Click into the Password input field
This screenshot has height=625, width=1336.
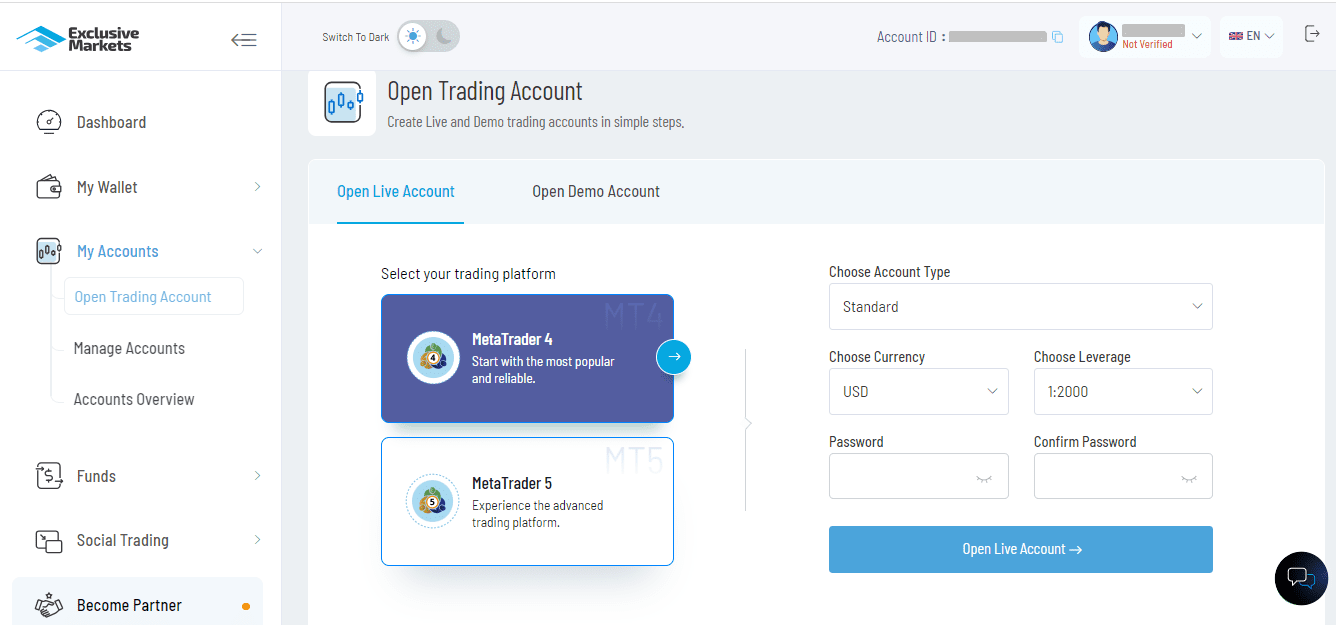(919, 477)
